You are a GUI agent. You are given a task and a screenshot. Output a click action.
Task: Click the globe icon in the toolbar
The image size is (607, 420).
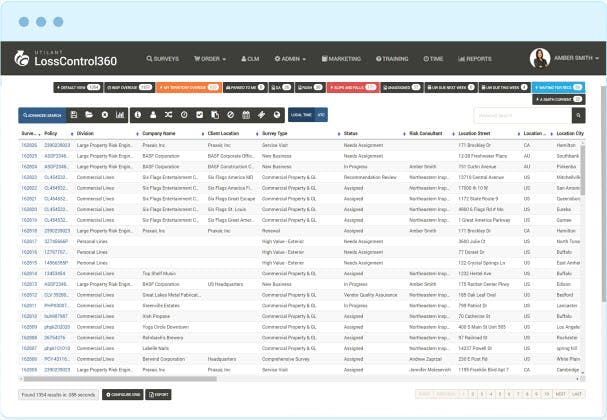pos(277,115)
